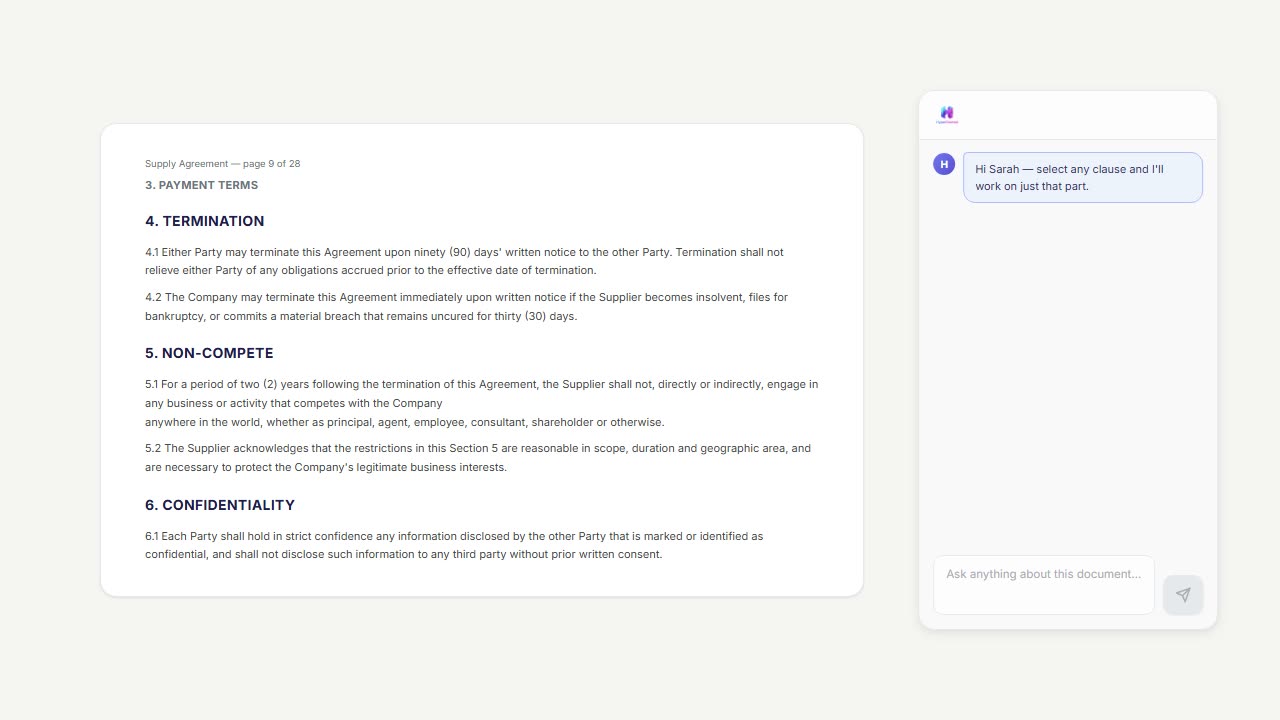This screenshot has width=1280, height=720.
Task: Click the 'Hi Sarah' greeting message bubble
Action: tap(1082, 178)
